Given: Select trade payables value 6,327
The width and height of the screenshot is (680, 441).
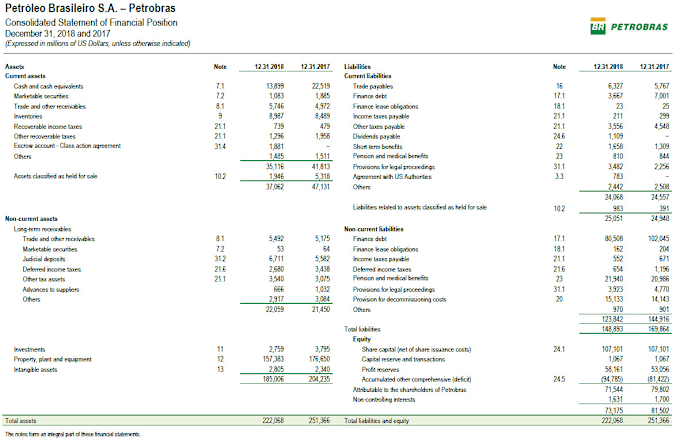Looking at the screenshot, I should coord(615,86).
